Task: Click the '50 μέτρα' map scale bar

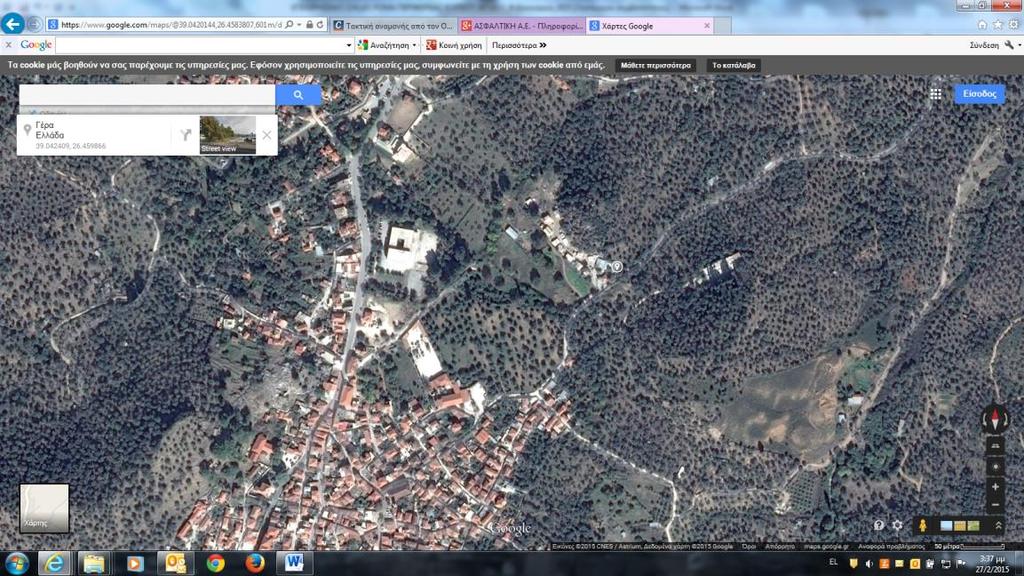Action: click(x=969, y=546)
